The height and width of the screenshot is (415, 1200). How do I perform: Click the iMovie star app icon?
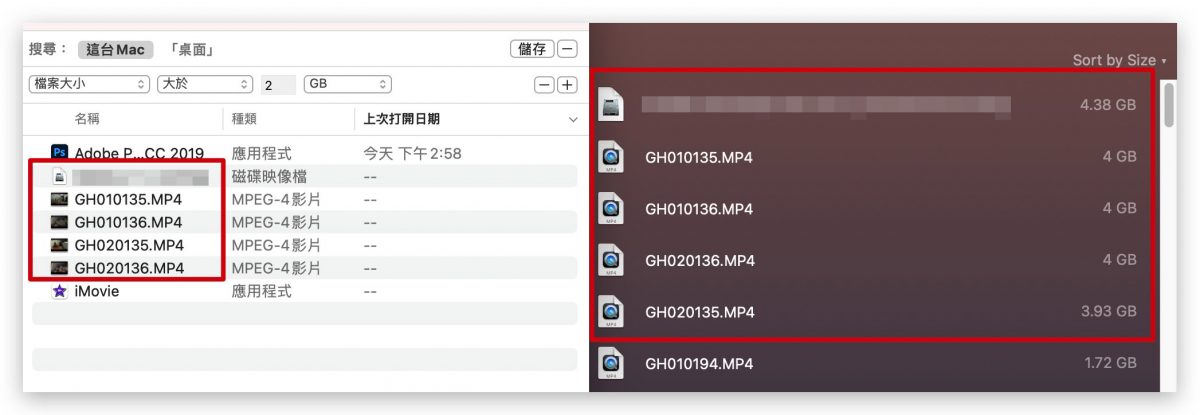[59, 291]
